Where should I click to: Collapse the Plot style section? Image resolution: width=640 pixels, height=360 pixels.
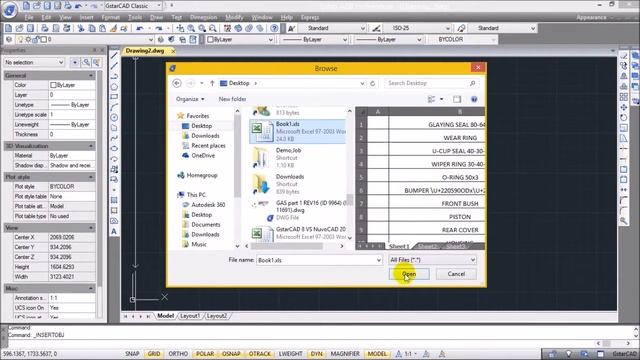pyautogui.click(x=91, y=177)
